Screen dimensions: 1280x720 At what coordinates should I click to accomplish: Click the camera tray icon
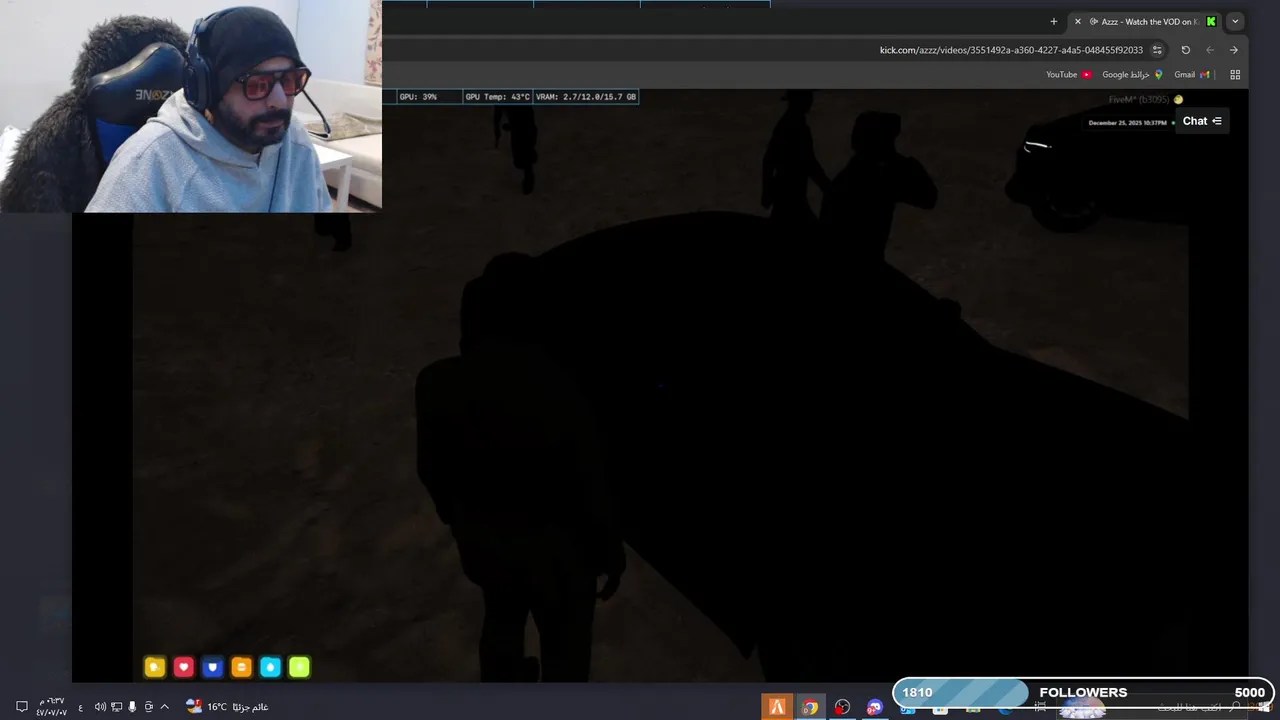click(148, 707)
